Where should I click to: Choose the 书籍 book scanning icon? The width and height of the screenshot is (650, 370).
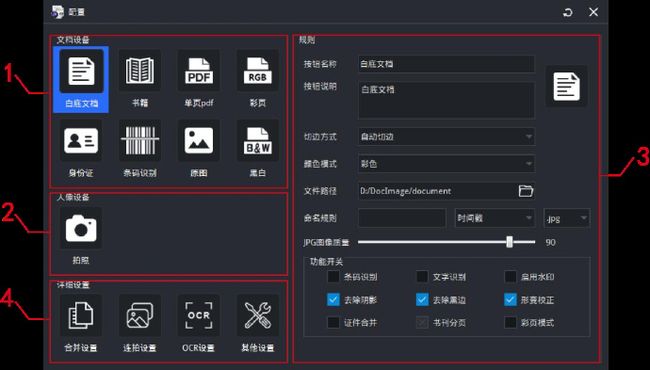click(x=140, y=70)
